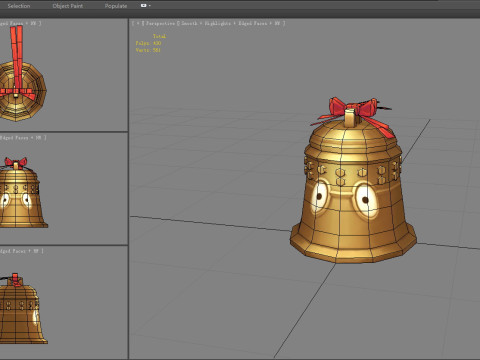Click the Verts count statistic text

[148, 50]
